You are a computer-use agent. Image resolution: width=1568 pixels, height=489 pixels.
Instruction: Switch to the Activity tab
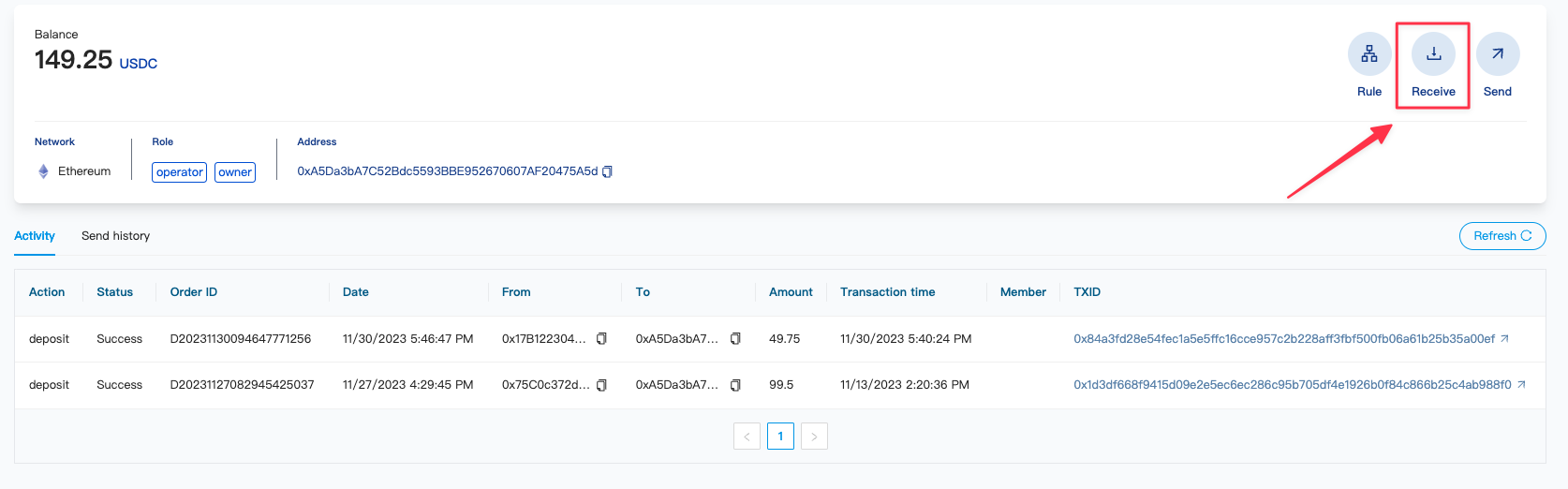click(35, 236)
